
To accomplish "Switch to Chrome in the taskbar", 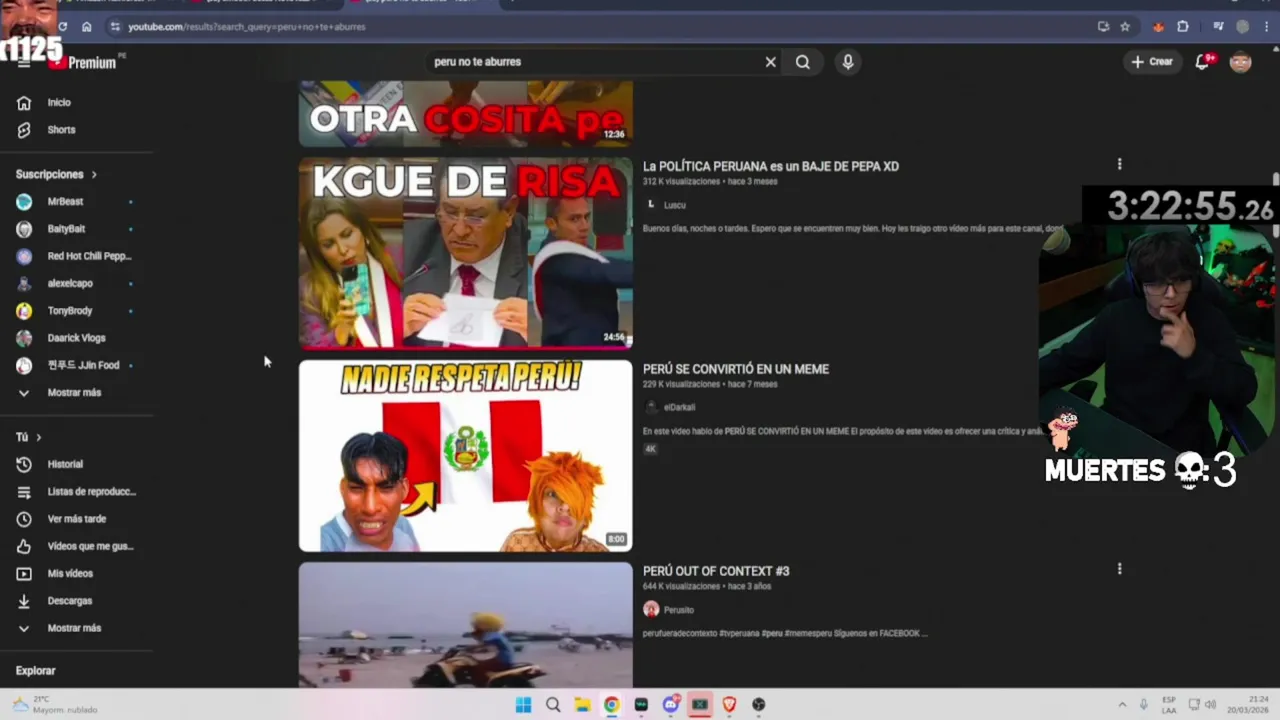I will pyautogui.click(x=611, y=705).
